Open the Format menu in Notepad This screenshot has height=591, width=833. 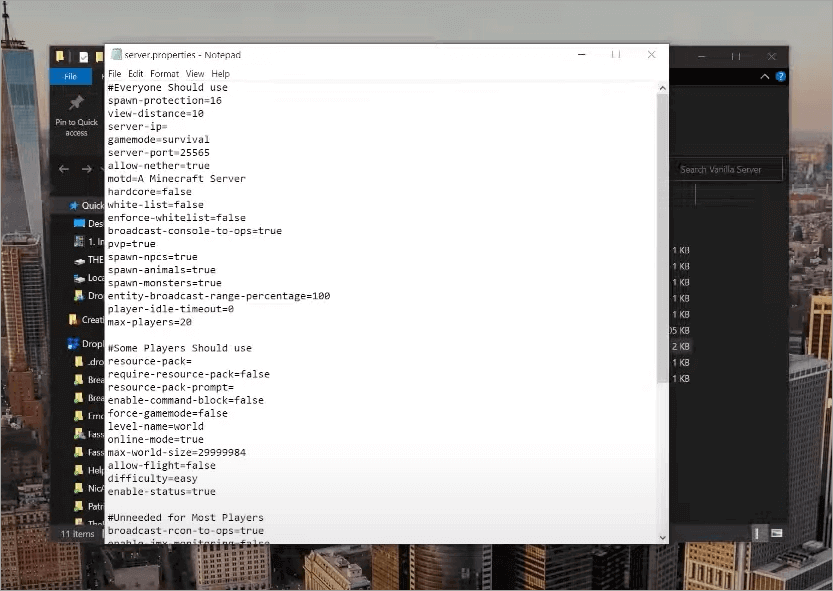coord(164,74)
